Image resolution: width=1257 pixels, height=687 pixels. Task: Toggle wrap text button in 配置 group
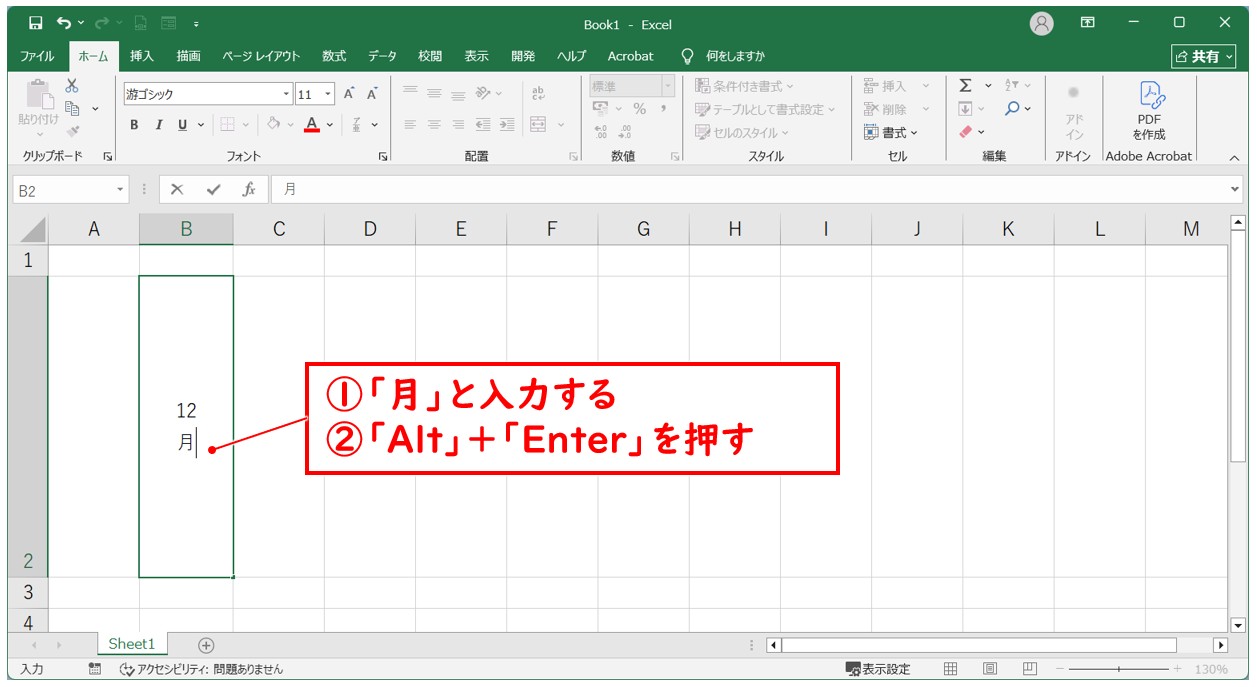coord(538,93)
